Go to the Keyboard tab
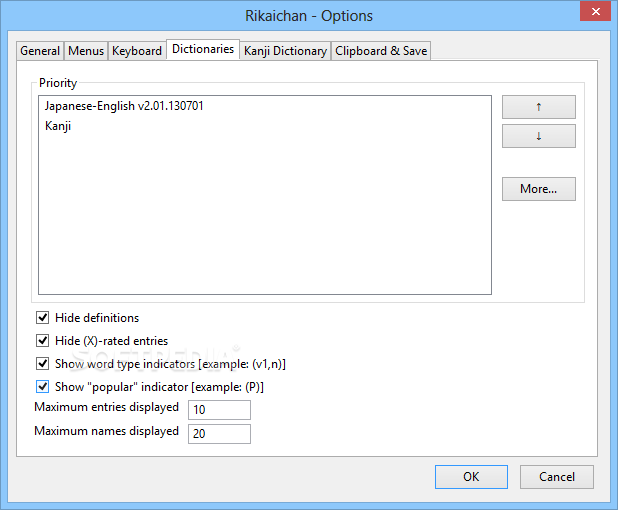 [x=137, y=51]
